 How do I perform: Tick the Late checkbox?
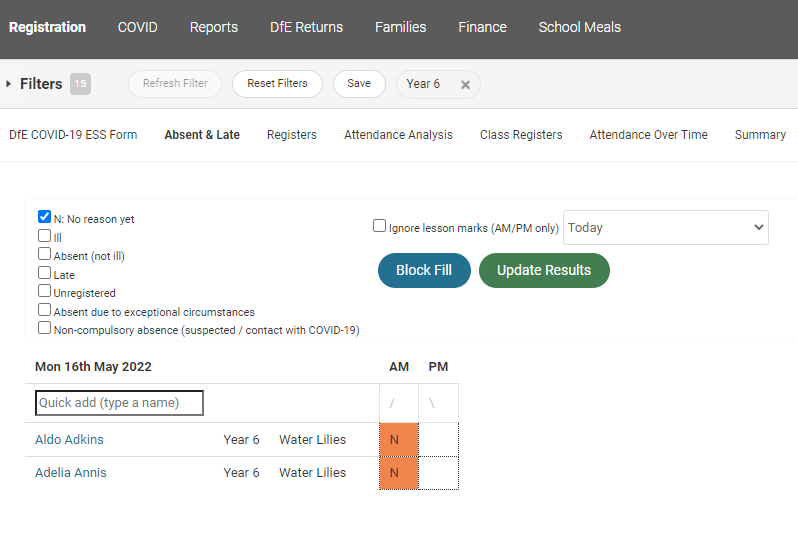44,273
